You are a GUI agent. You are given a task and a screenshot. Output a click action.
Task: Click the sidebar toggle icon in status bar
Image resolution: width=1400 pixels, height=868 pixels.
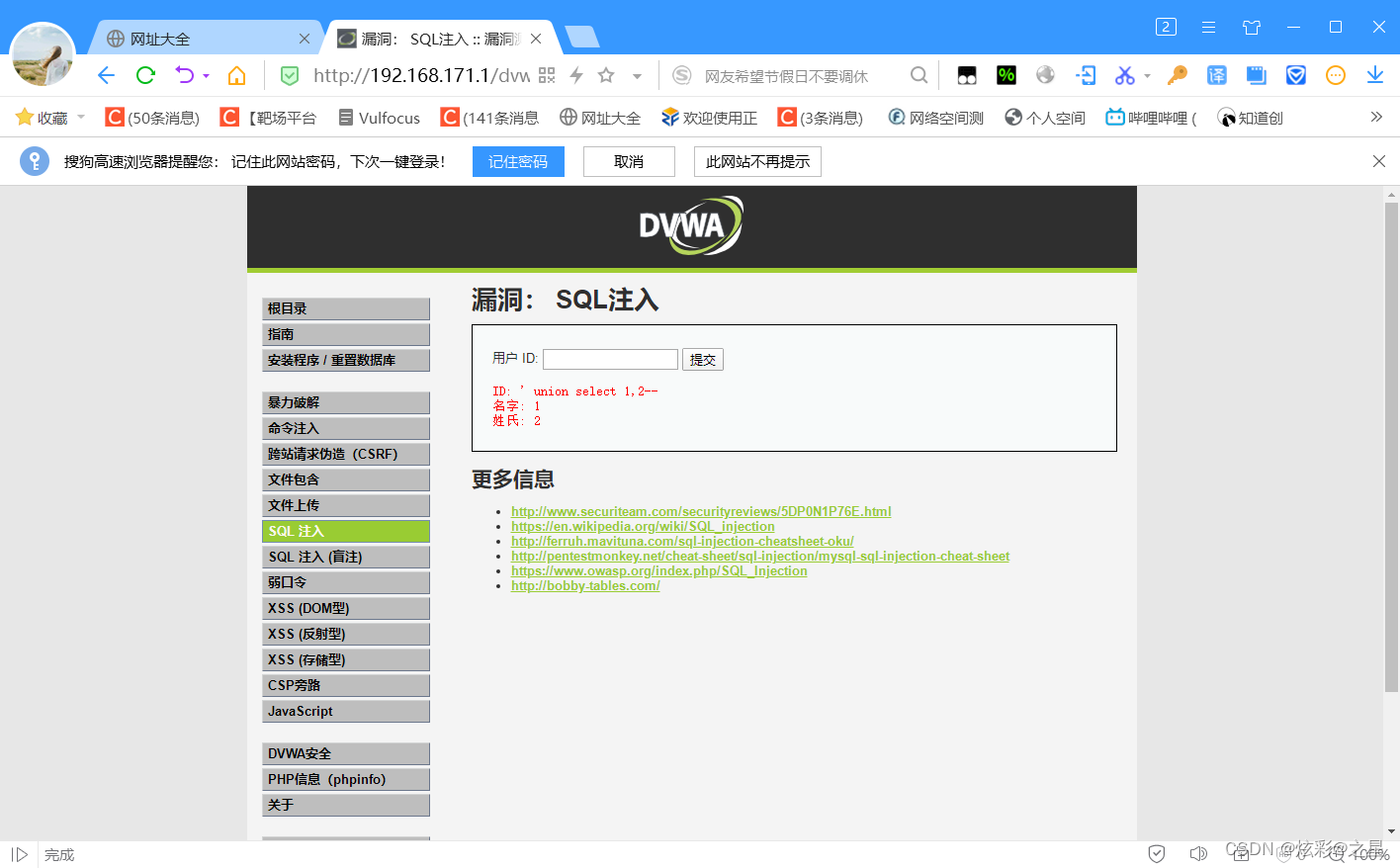coord(20,854)
